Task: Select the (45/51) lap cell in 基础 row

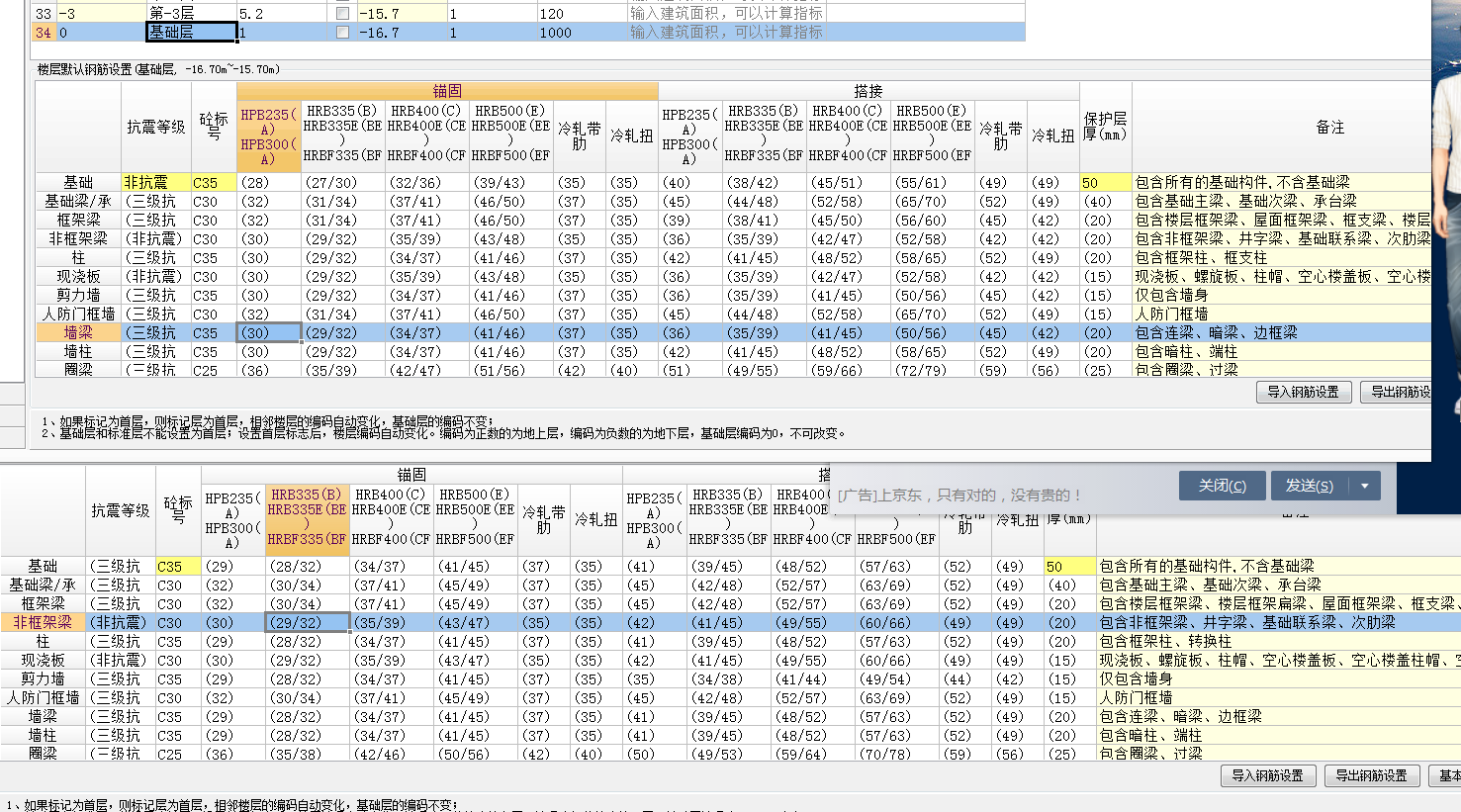Action: [849, 183]
